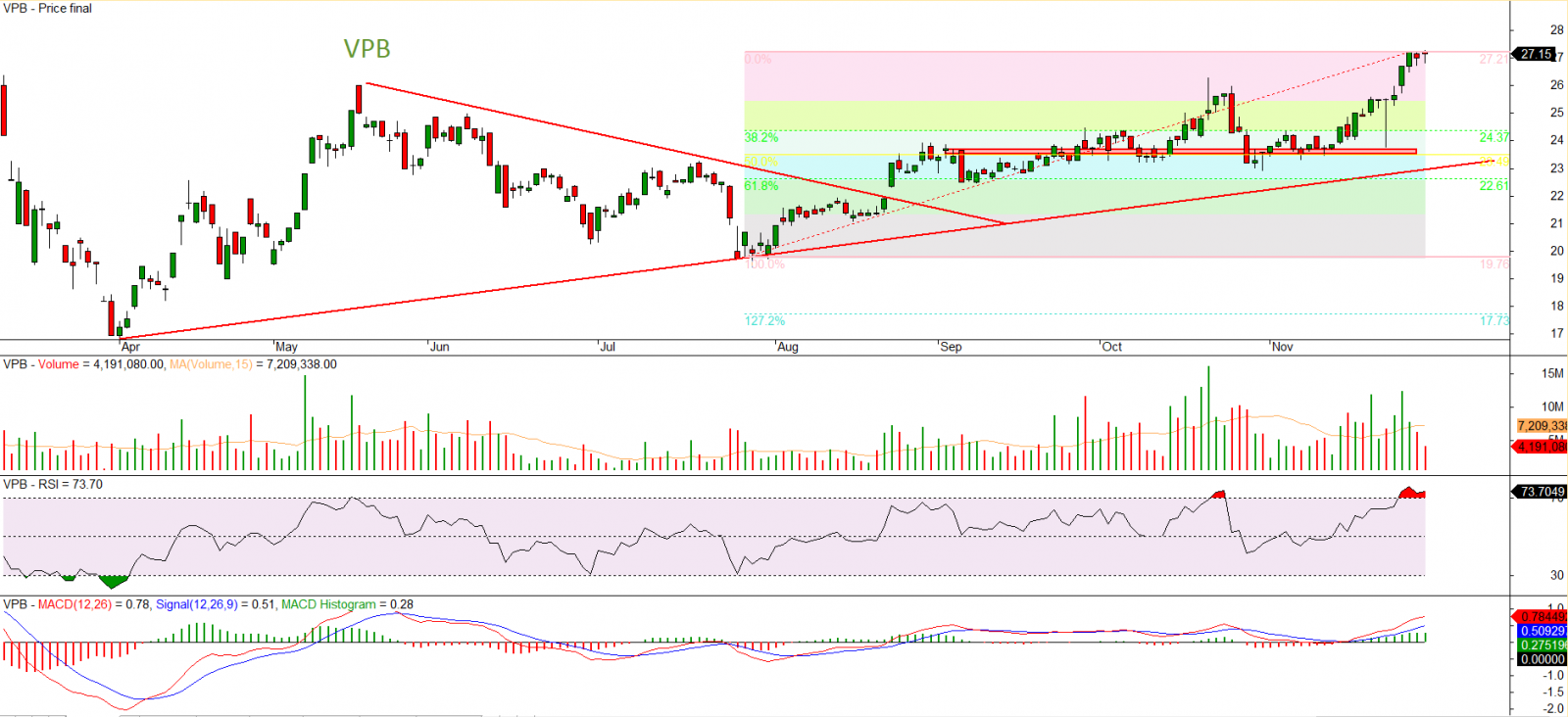Click the 24.37 Fibonacci price value
This screenshot has height=717, width=1568.
pyautogui.click(x=1494, y=138)
